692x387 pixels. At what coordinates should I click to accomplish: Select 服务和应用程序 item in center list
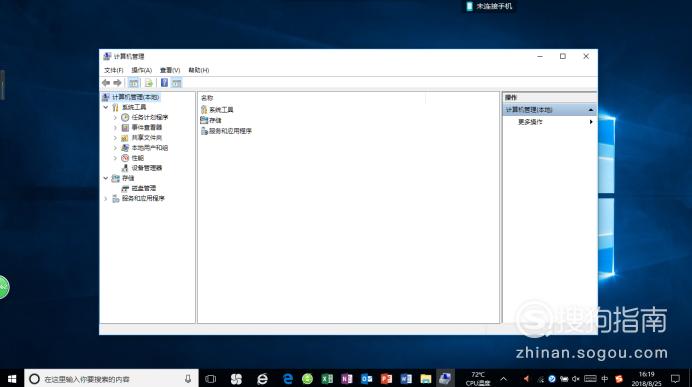(226, 131)
